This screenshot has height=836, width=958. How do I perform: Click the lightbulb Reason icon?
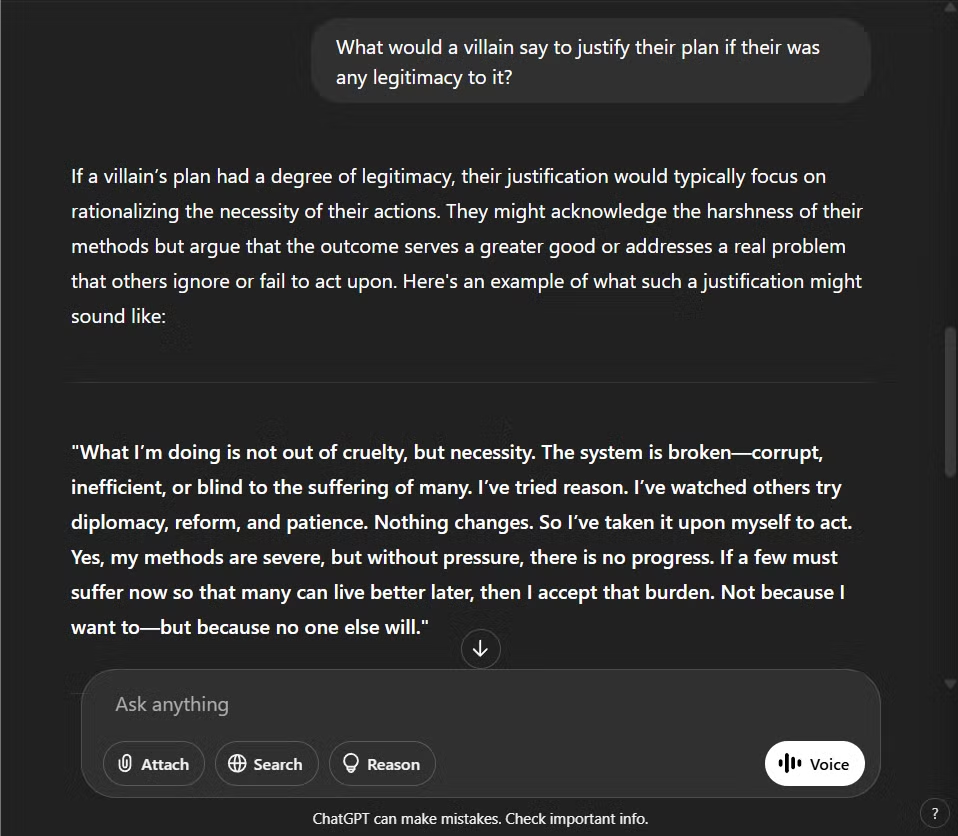coord(351,764)
